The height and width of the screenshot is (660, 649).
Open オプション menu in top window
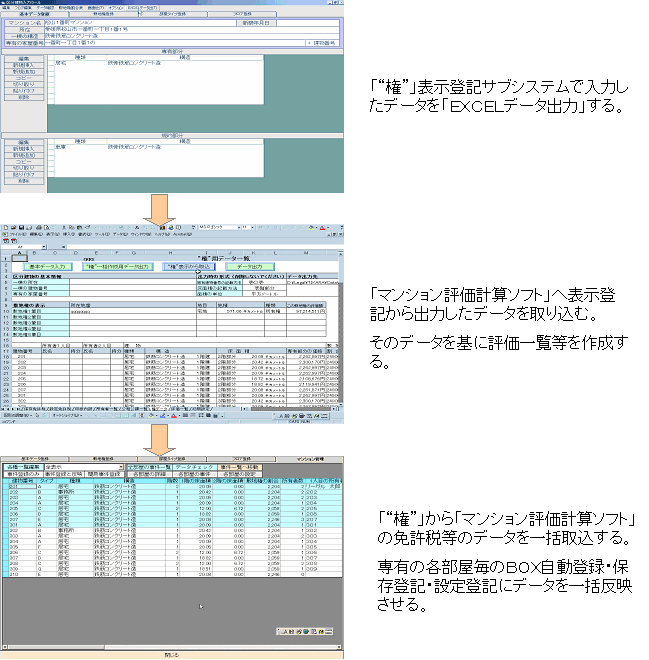(x=115, y=8)
